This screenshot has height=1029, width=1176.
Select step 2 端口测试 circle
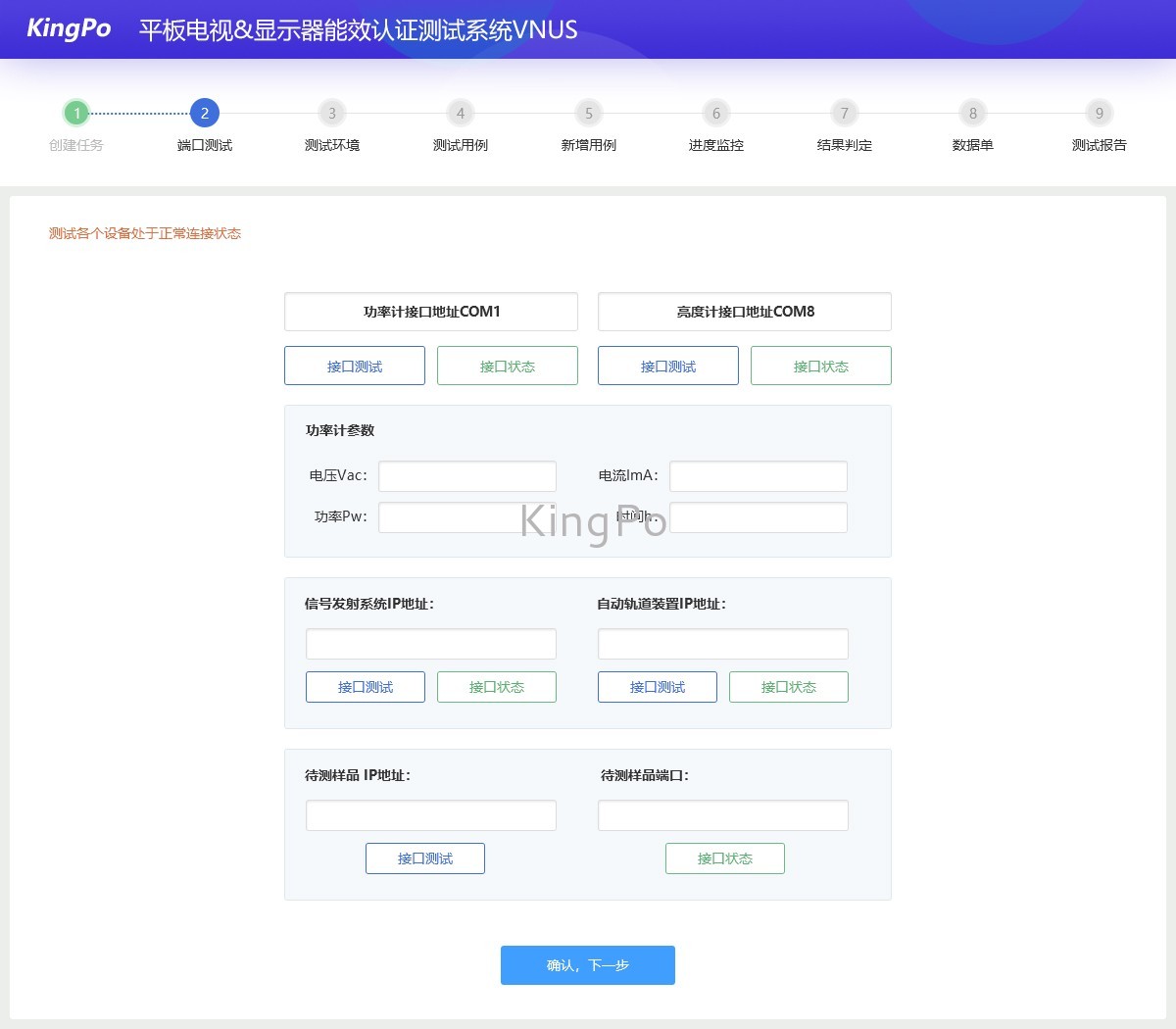[x=205, y=113]
